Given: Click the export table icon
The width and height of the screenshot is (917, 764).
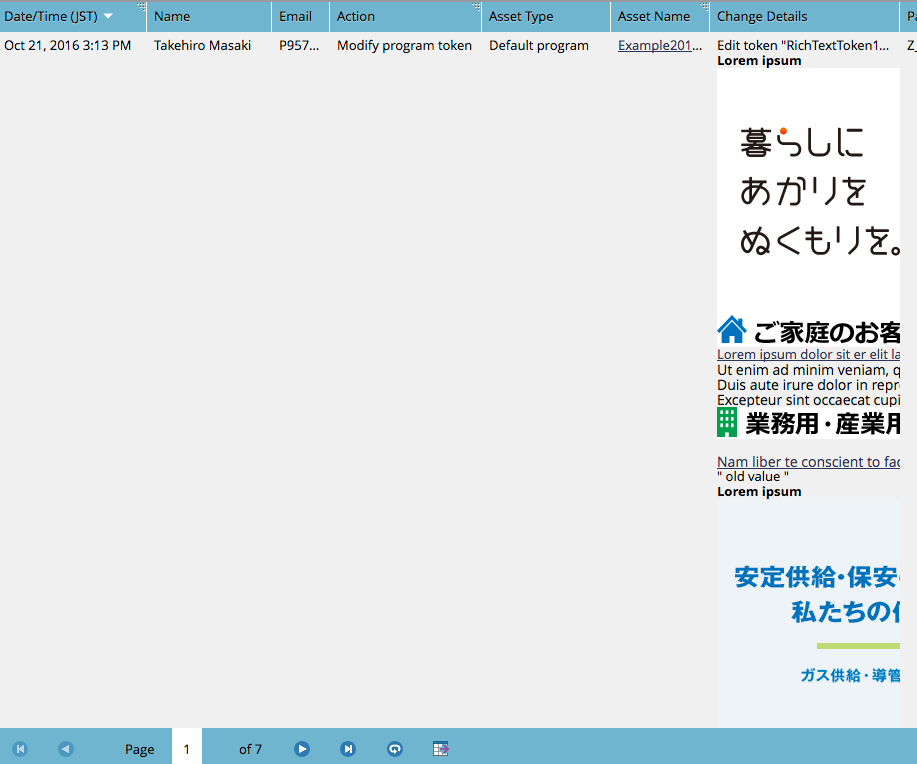Looking at the screenshot, I should [441, 749].
